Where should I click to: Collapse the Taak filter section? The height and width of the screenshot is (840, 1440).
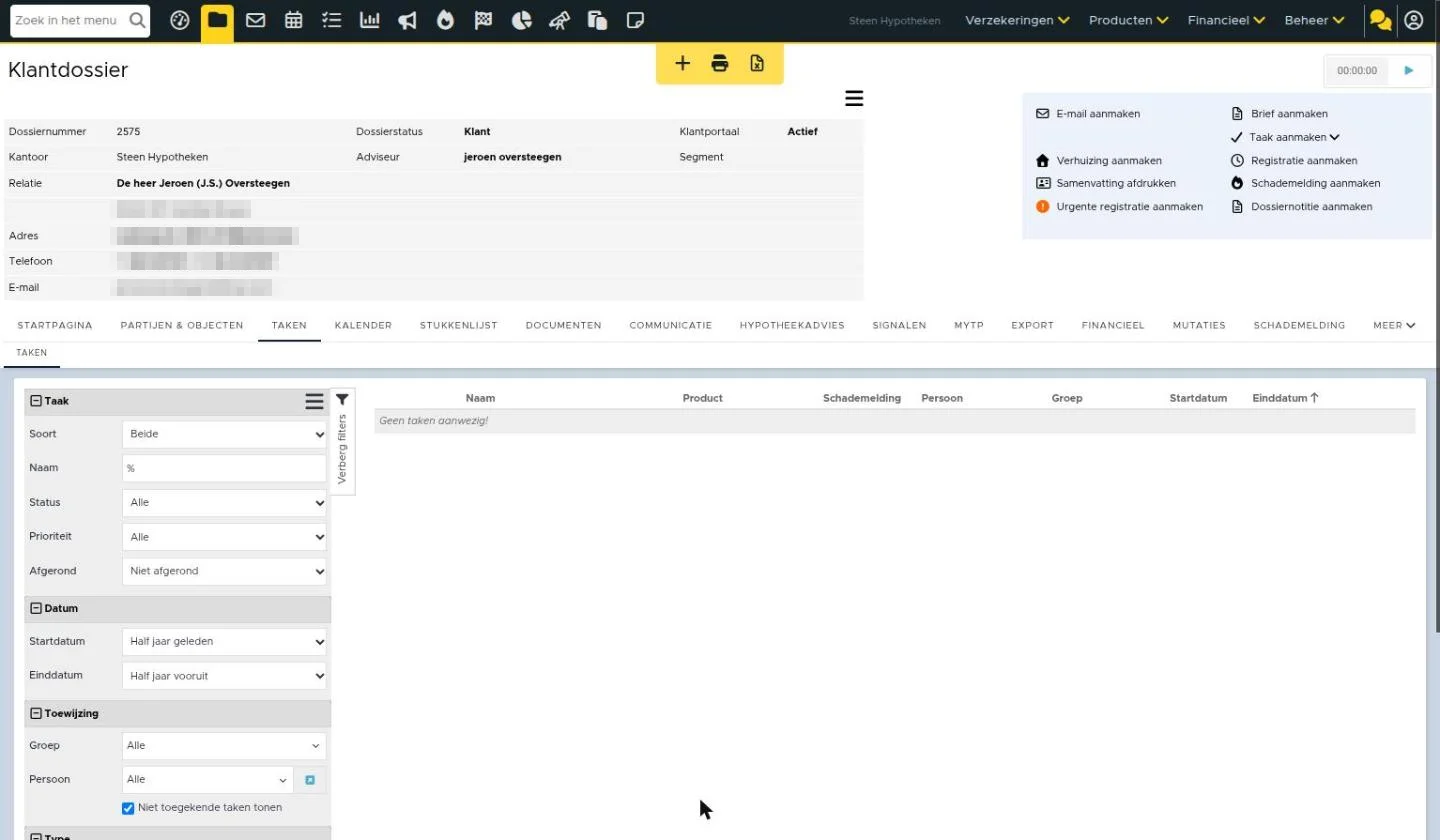(36, 401)
